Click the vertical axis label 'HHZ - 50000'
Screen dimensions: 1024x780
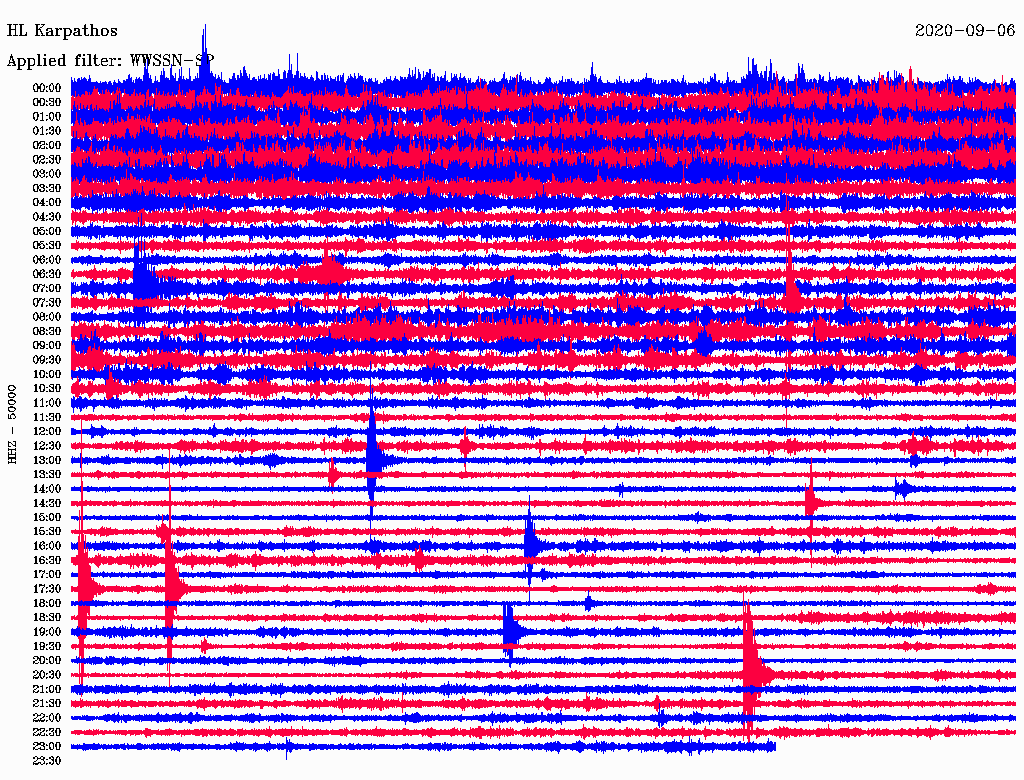pos(12,425)
